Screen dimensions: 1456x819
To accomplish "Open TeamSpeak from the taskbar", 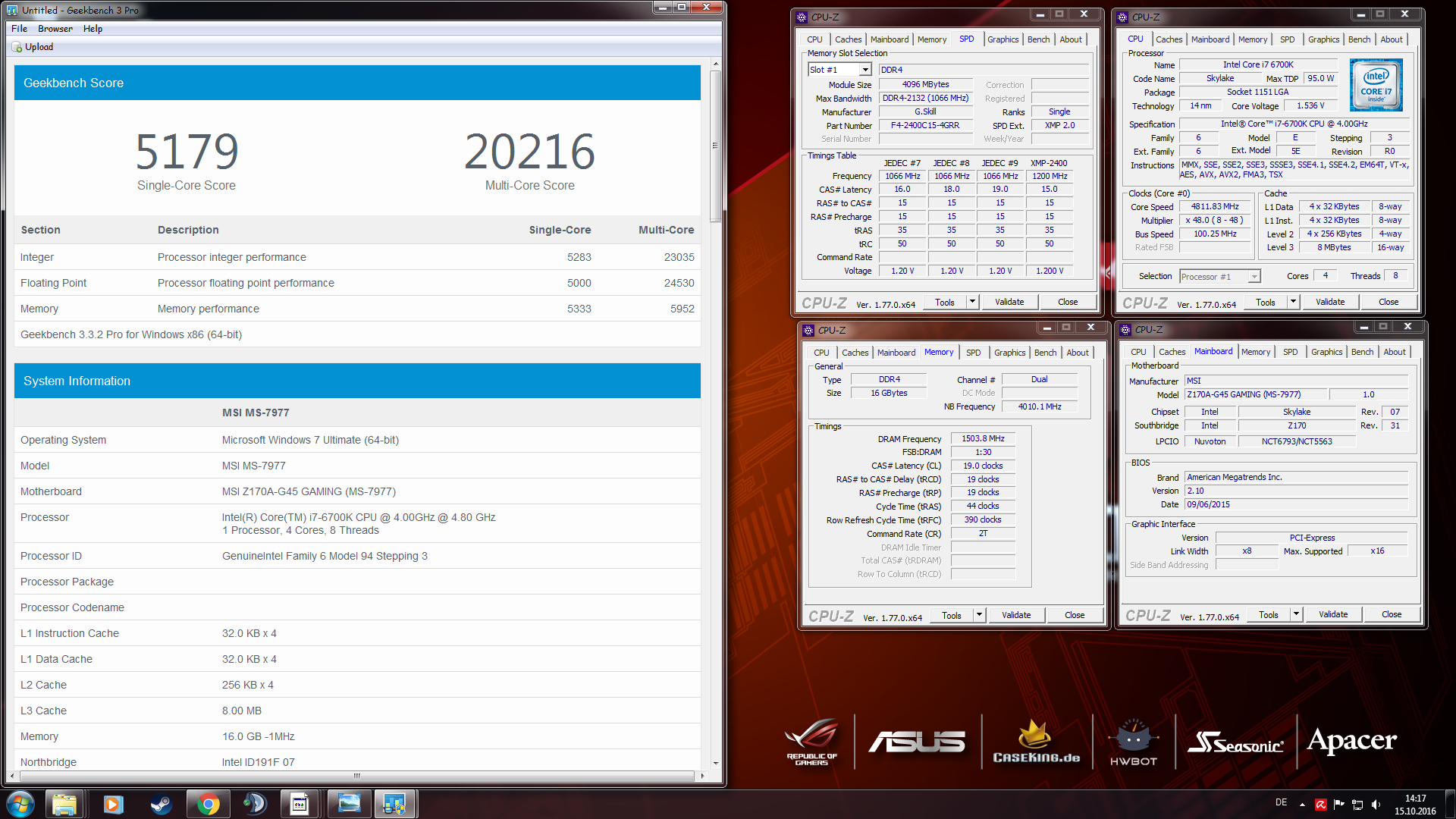I will (255, 804).
